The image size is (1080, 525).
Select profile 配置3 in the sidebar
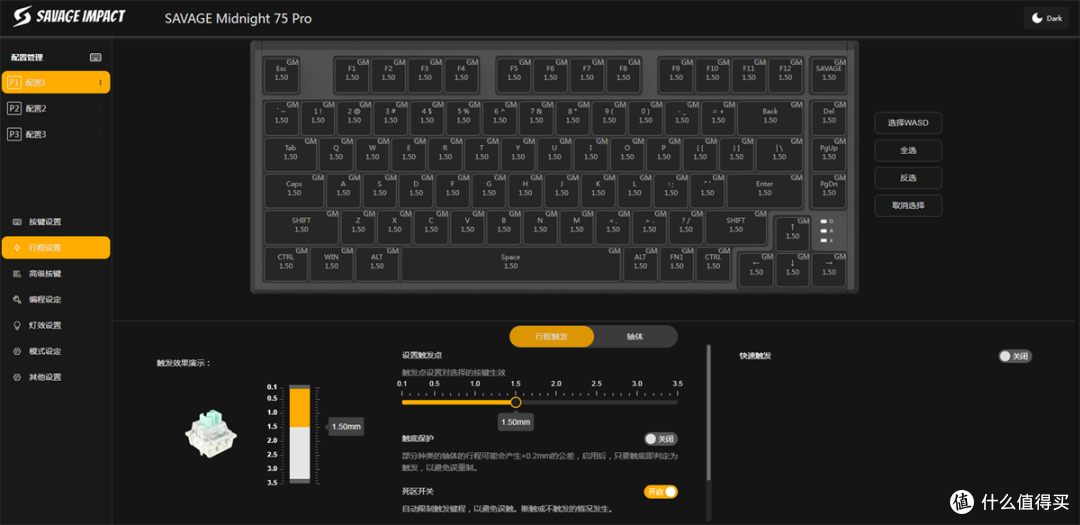pos(55,134)
